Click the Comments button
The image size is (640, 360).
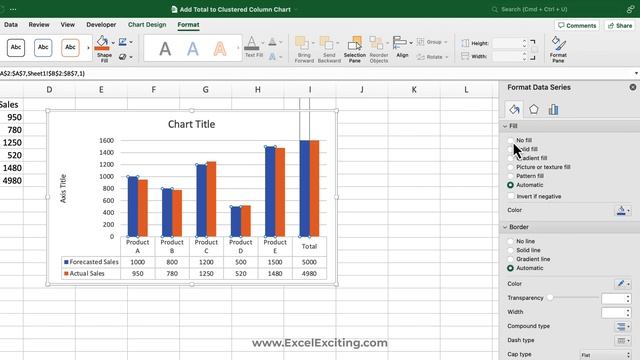pos(577,25)
